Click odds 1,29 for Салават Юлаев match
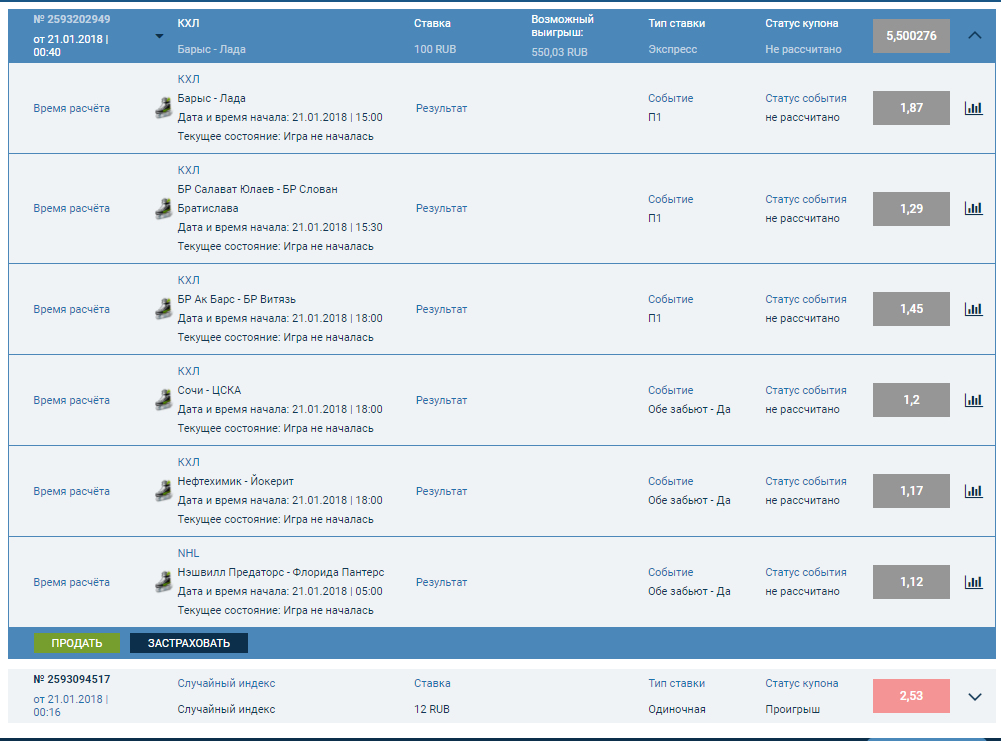This screenshot has width=1001, height=741. pyautogui.click(x=911, y=209)
